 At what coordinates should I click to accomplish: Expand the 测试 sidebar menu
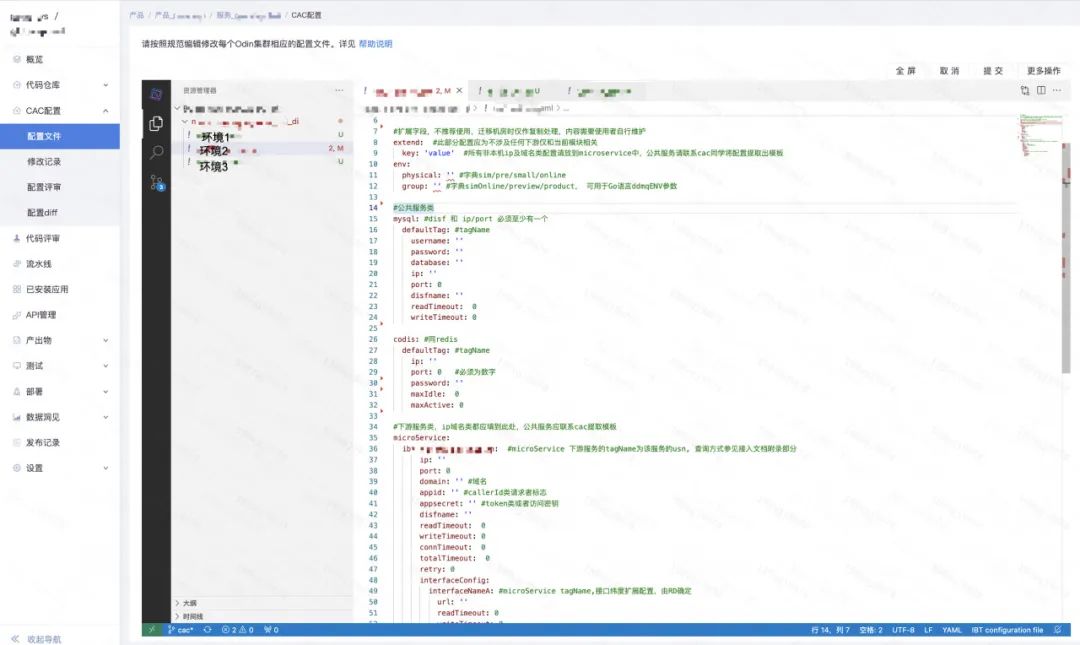105,366
